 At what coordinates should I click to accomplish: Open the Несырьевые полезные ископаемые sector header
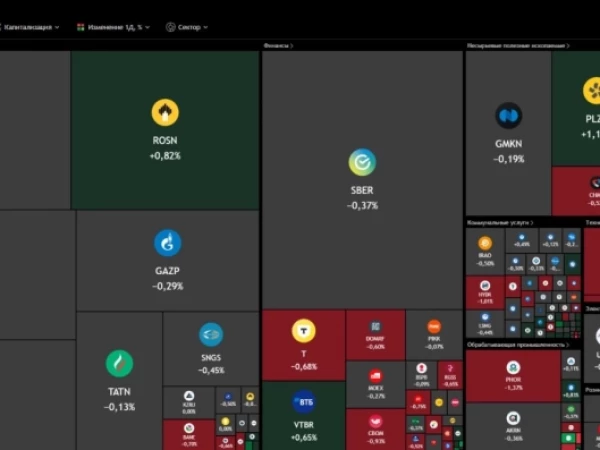tap(518, 46)
